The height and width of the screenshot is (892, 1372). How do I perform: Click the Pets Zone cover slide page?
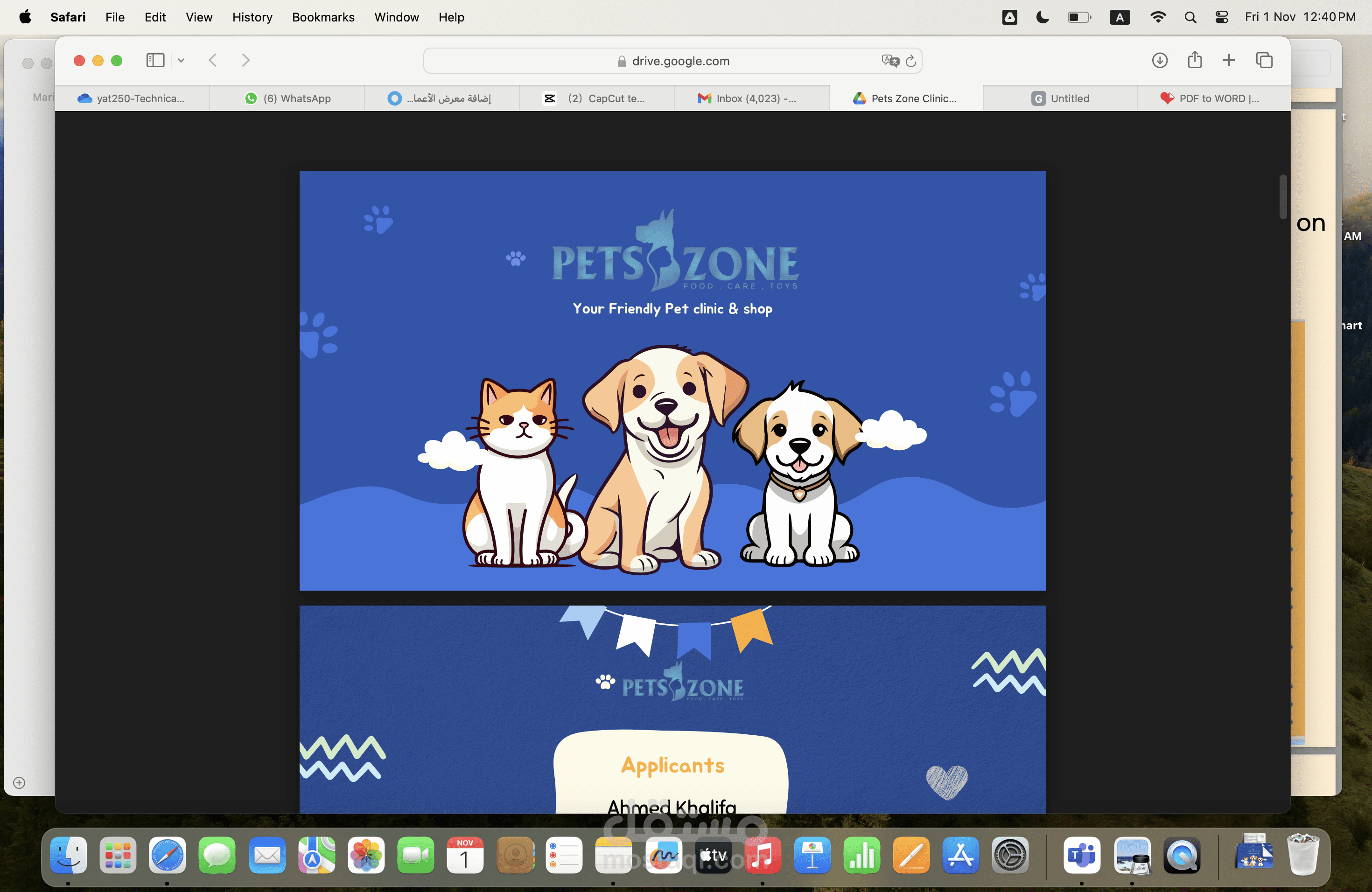click(672, 380)
